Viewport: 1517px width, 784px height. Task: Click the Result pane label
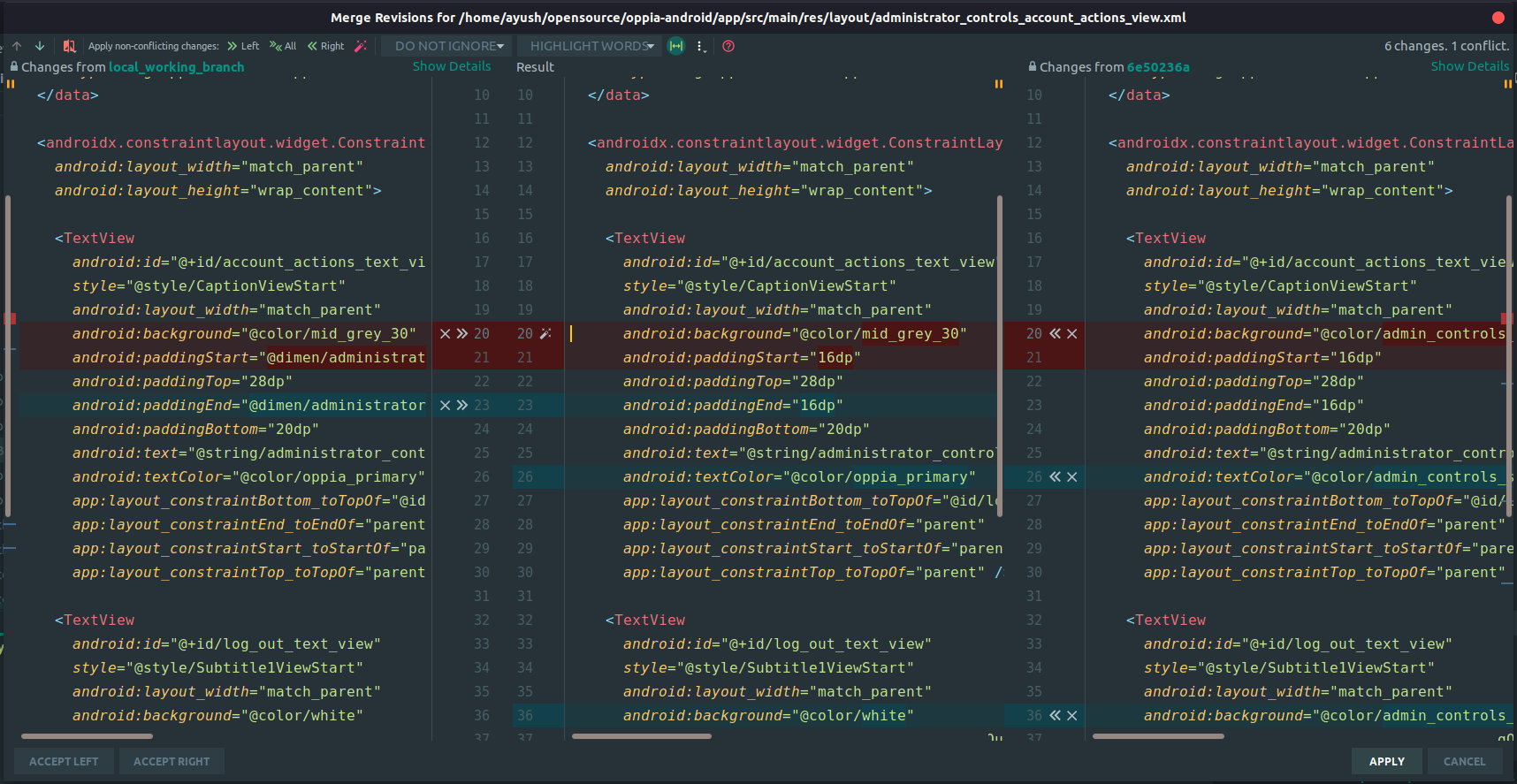pos(535,67)
